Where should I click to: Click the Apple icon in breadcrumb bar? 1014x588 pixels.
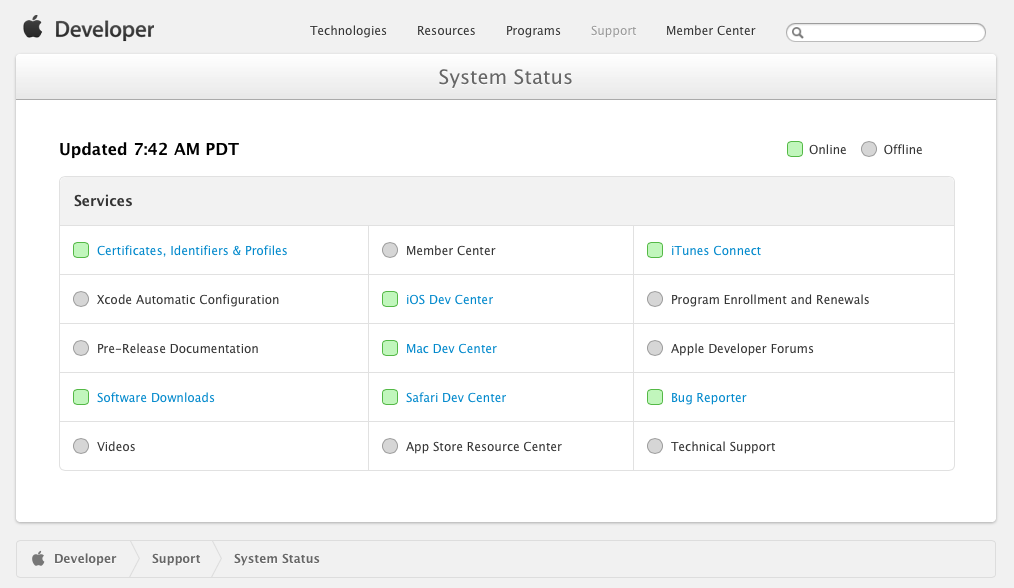click(x=38, y=558)
